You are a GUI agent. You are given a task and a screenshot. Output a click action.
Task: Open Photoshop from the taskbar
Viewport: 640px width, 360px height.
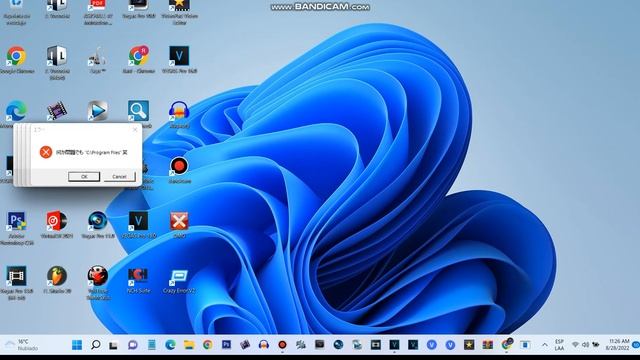[226, 345]
